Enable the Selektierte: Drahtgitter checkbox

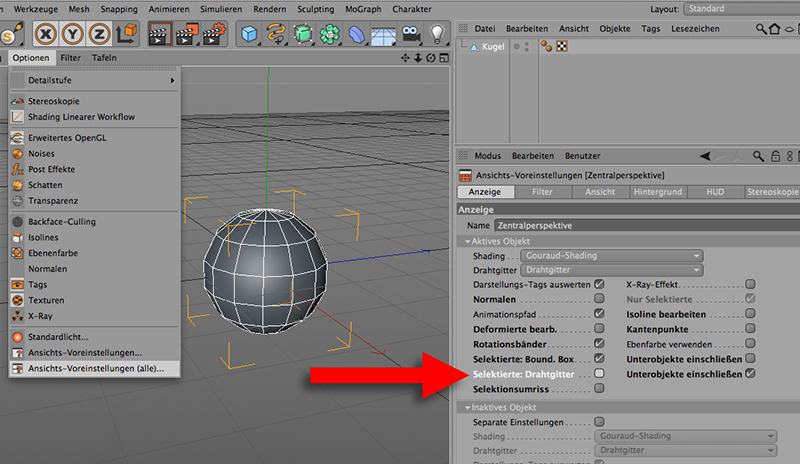599,373
